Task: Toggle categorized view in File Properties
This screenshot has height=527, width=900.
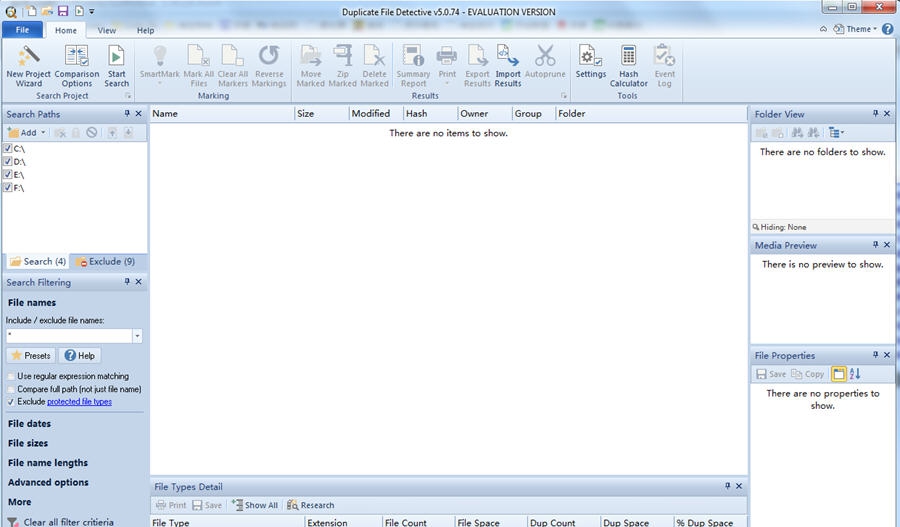Action: tap(839, 374)
